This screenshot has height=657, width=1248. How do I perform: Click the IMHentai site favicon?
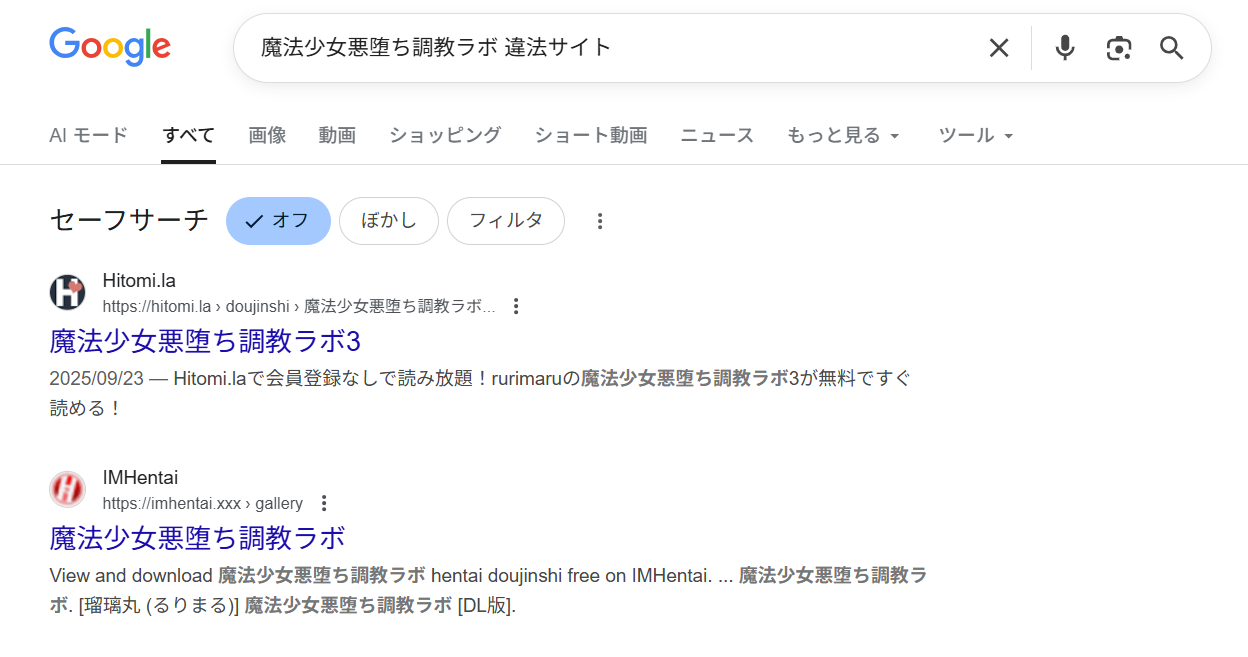pyautogui.click(x=67, y=489)
